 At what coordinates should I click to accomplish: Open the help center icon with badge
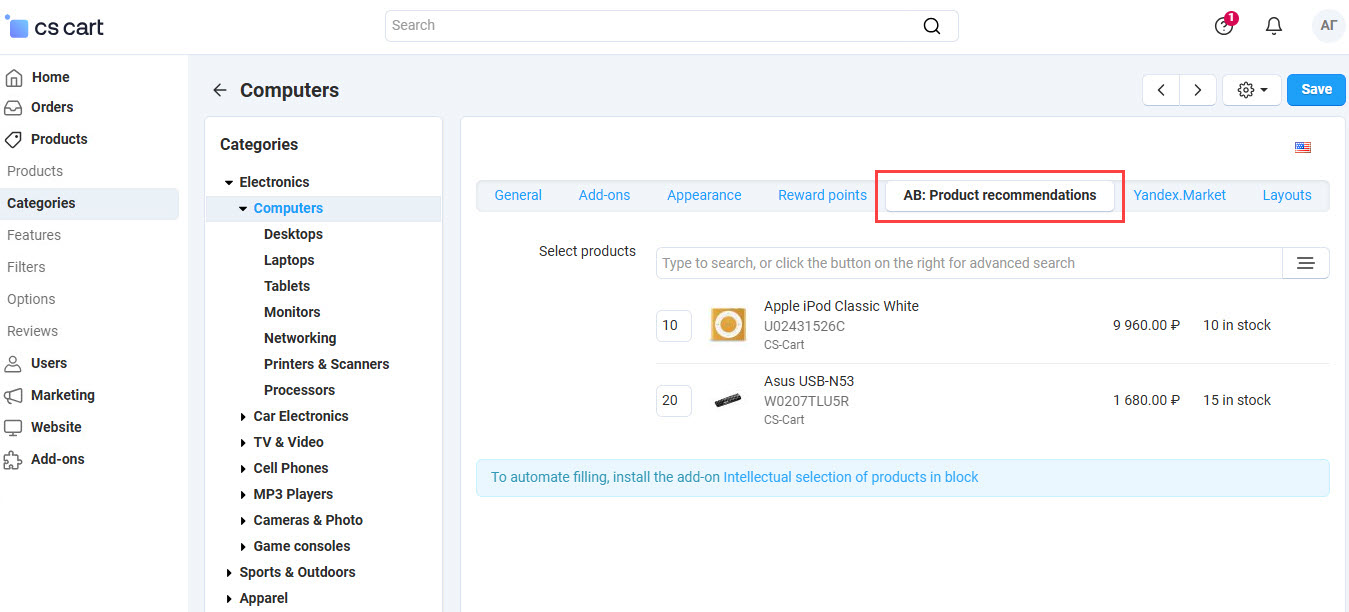pos(1225,25)
